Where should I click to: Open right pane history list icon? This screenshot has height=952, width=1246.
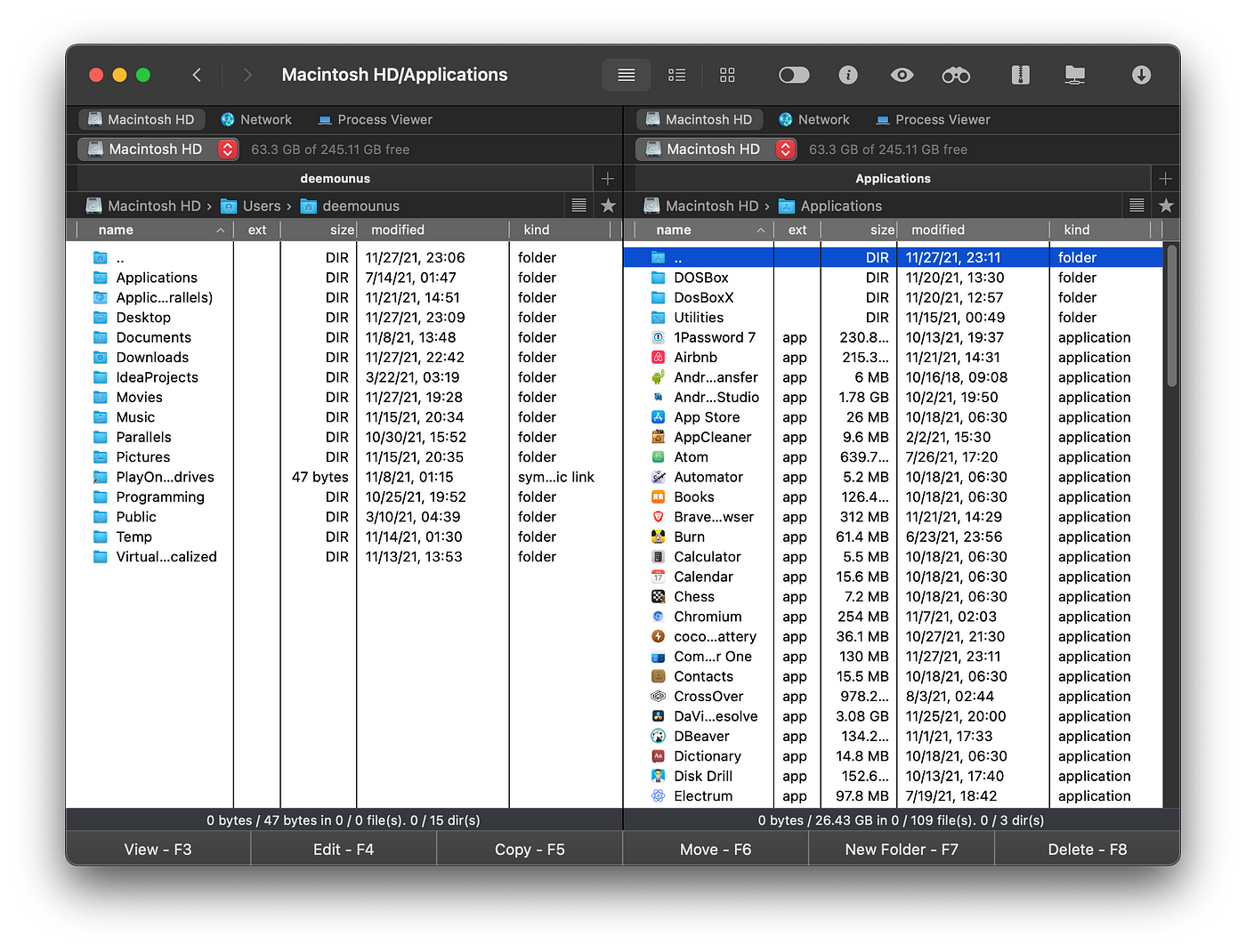tap(1137, 206)
